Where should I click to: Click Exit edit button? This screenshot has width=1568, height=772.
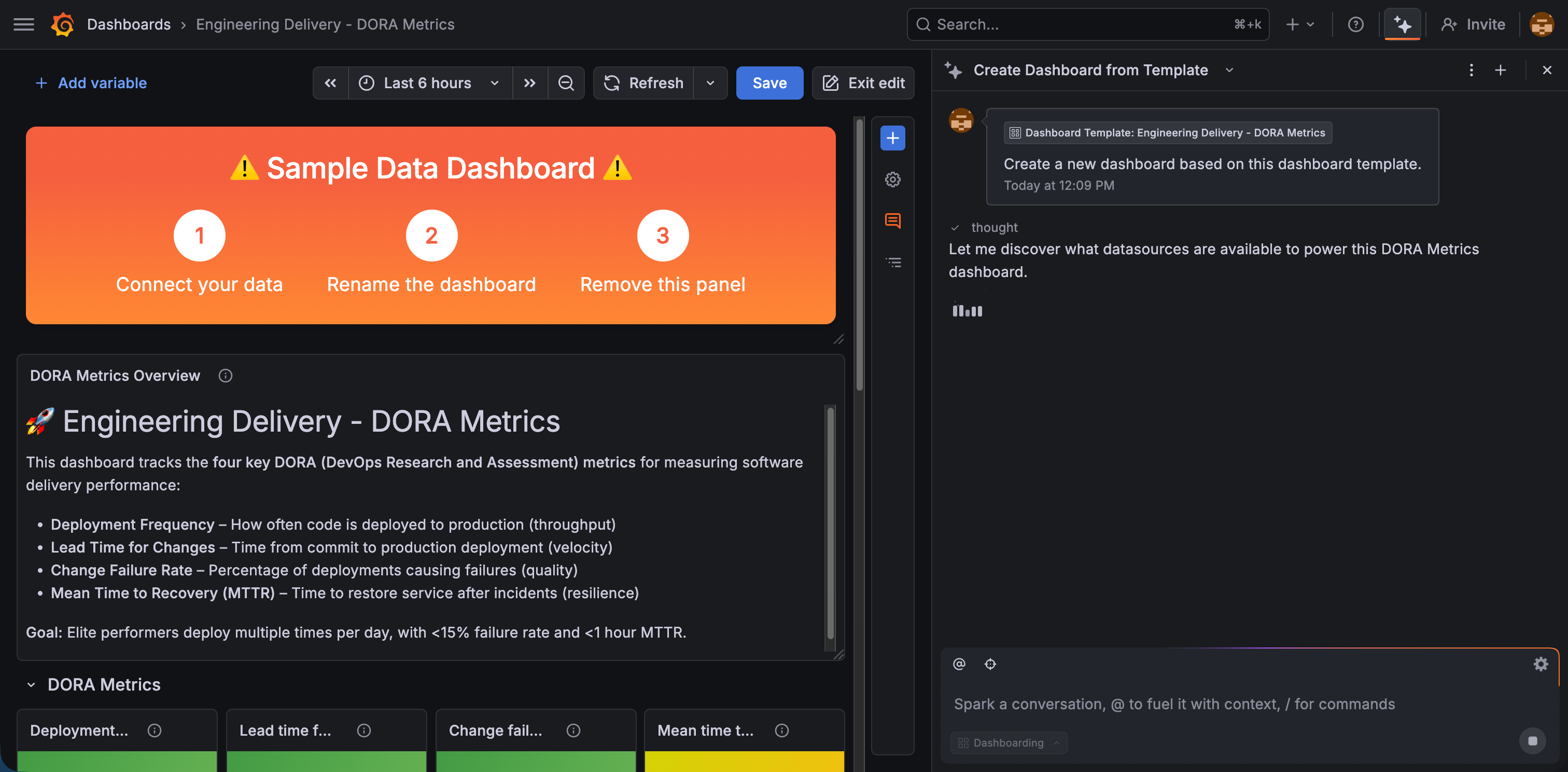point(863,83)
